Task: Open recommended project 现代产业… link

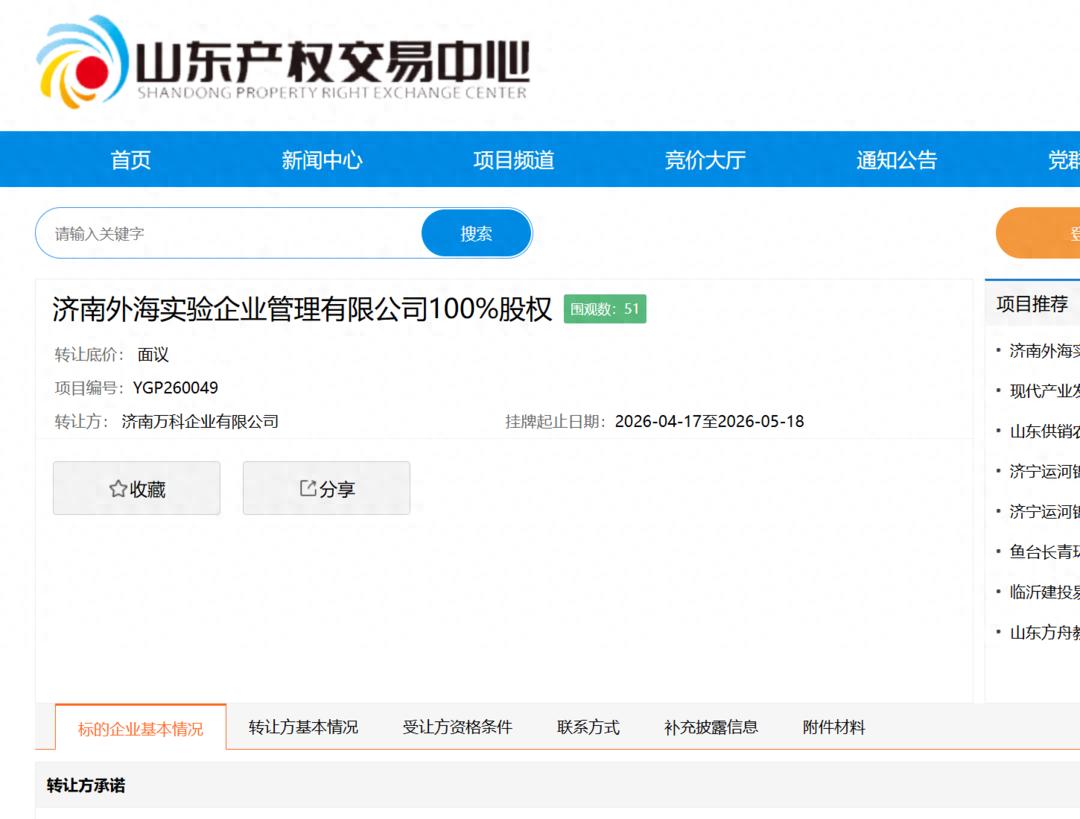Action: [1044, 391]
